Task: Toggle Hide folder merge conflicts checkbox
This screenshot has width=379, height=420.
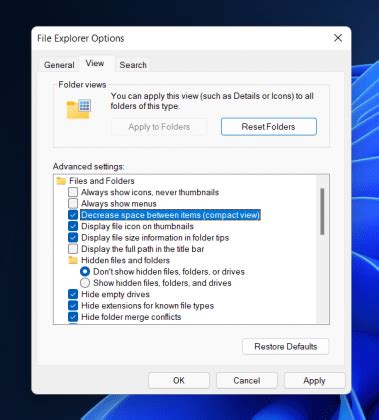Action: (73, 317)
